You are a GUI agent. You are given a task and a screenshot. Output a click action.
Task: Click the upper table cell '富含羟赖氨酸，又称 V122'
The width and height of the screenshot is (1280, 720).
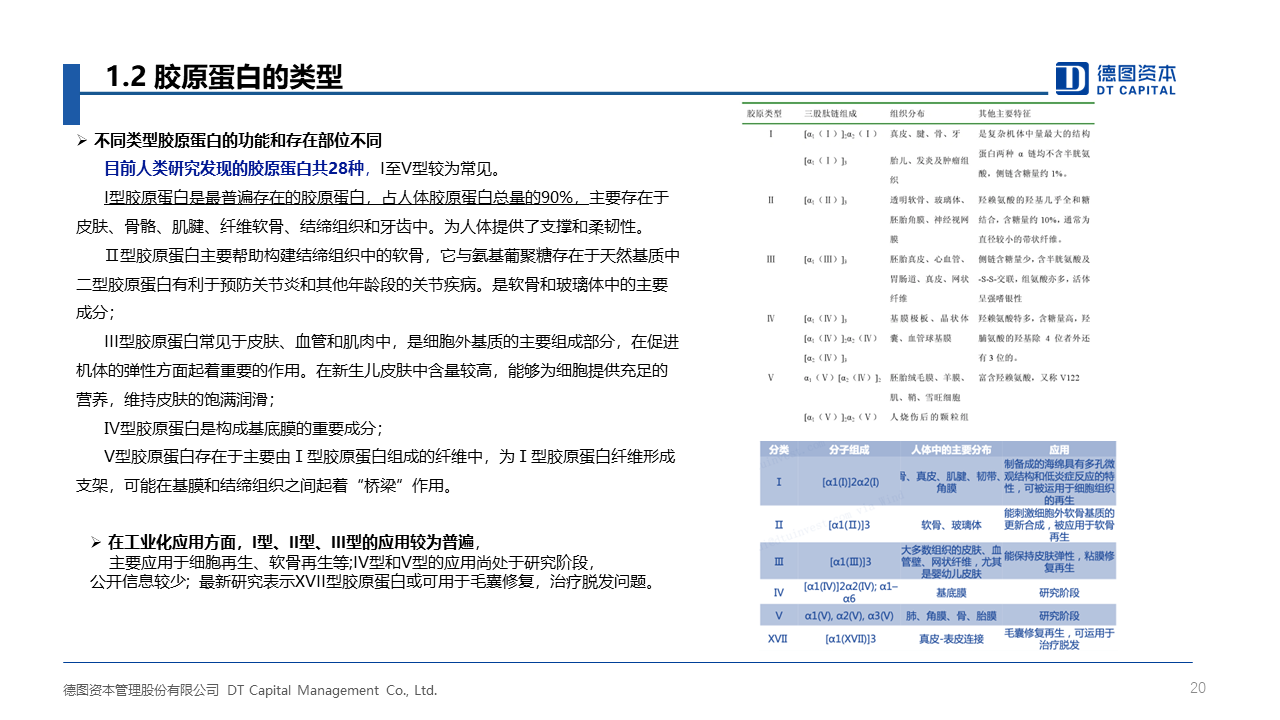click(x=1030, y=377)
